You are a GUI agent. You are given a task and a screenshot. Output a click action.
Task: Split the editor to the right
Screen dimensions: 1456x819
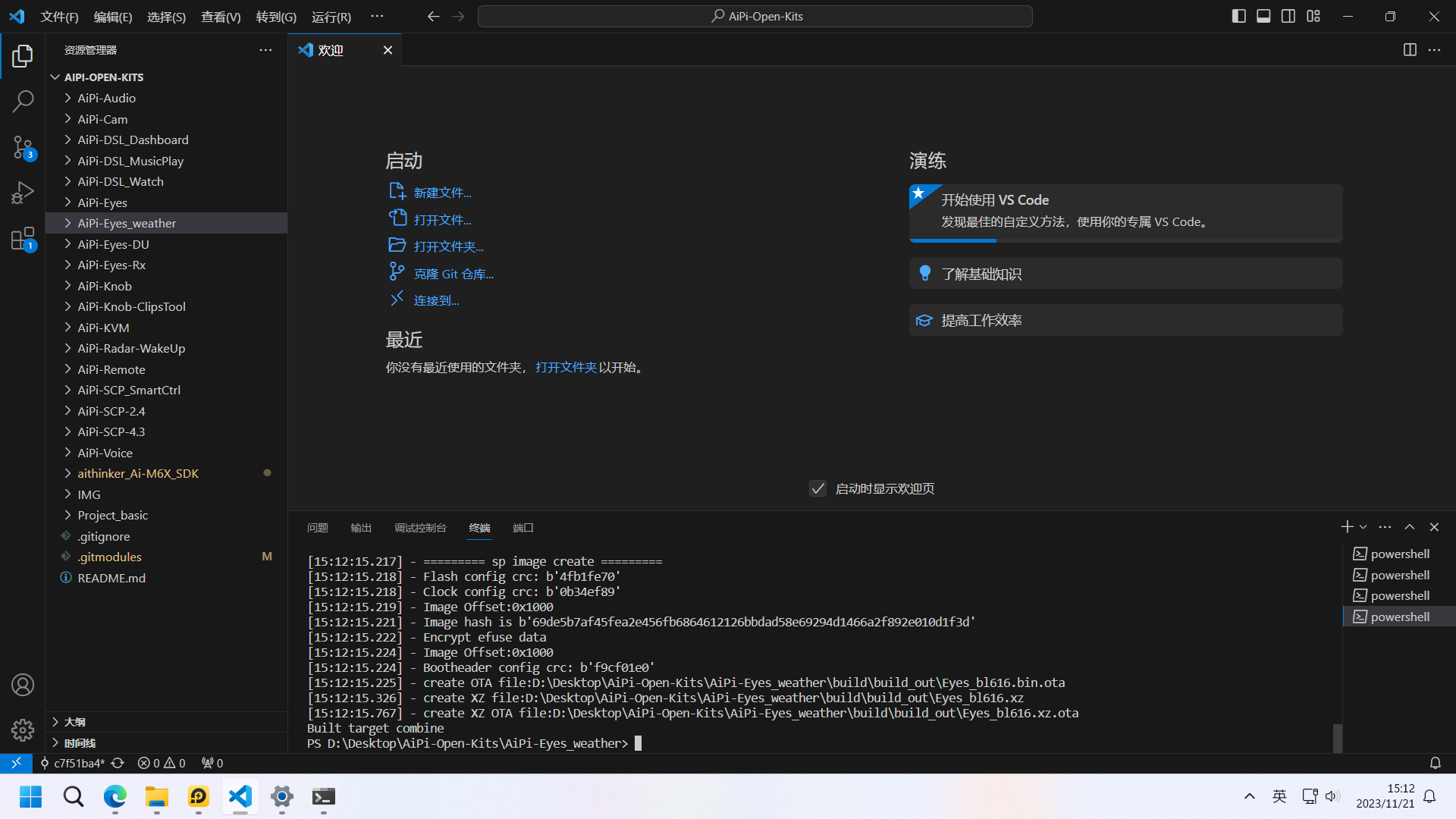(1410, 50)
